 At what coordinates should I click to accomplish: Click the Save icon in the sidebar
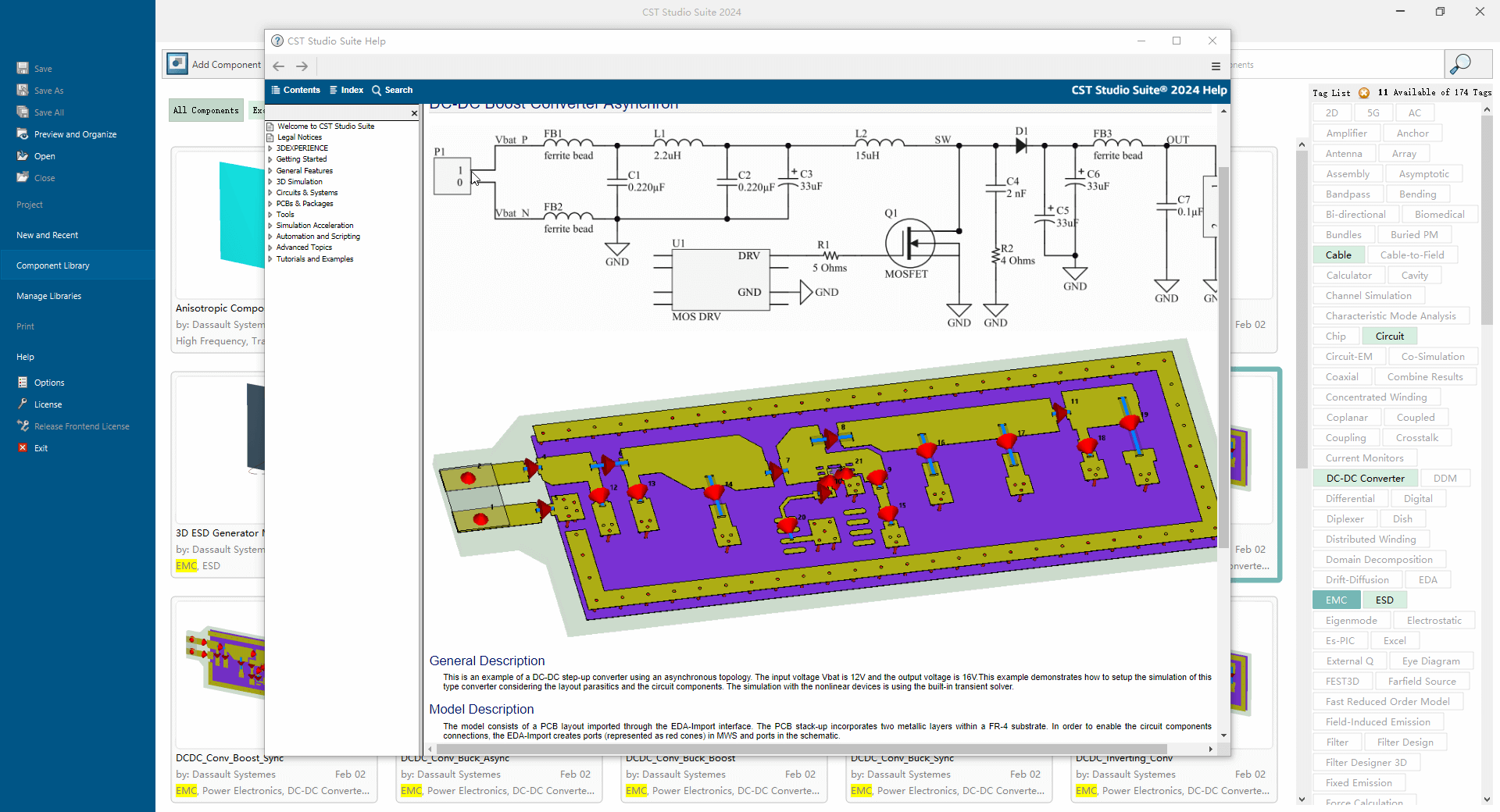pos(23,69)
